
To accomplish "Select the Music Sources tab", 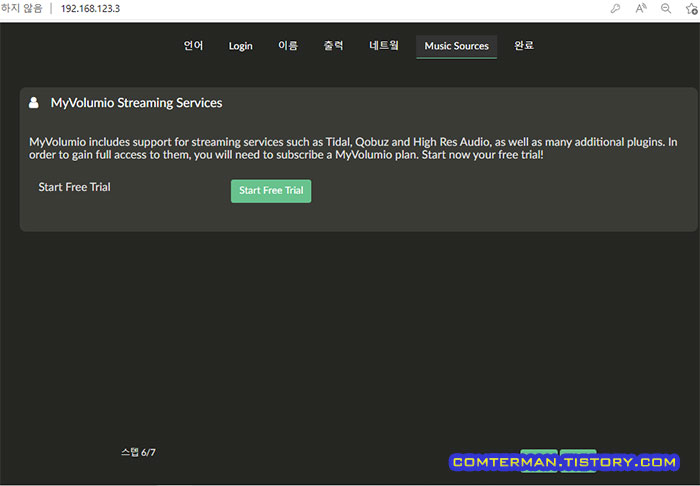I will tap(456, 46).
